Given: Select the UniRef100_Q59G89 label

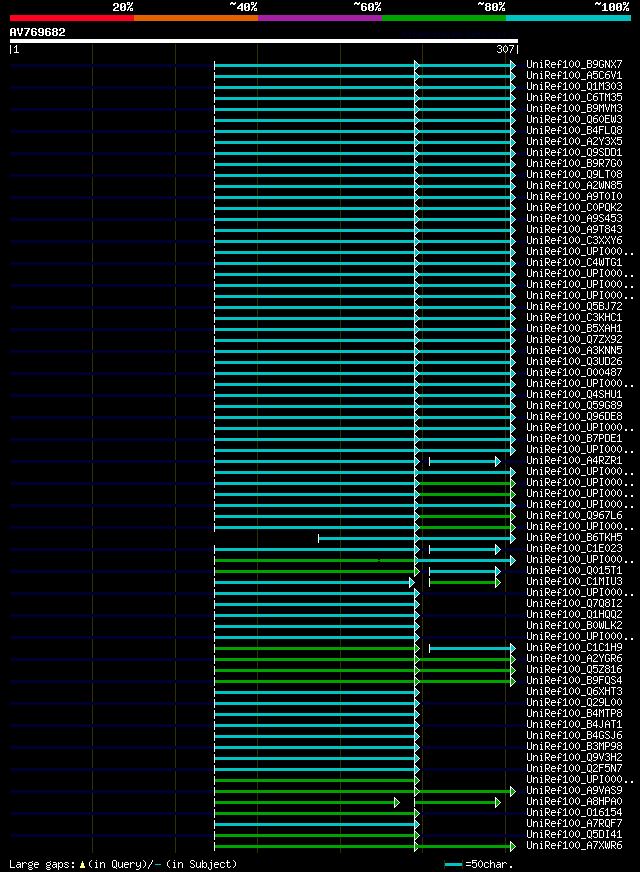Looking at the screenshot, I should click(574, 405).
